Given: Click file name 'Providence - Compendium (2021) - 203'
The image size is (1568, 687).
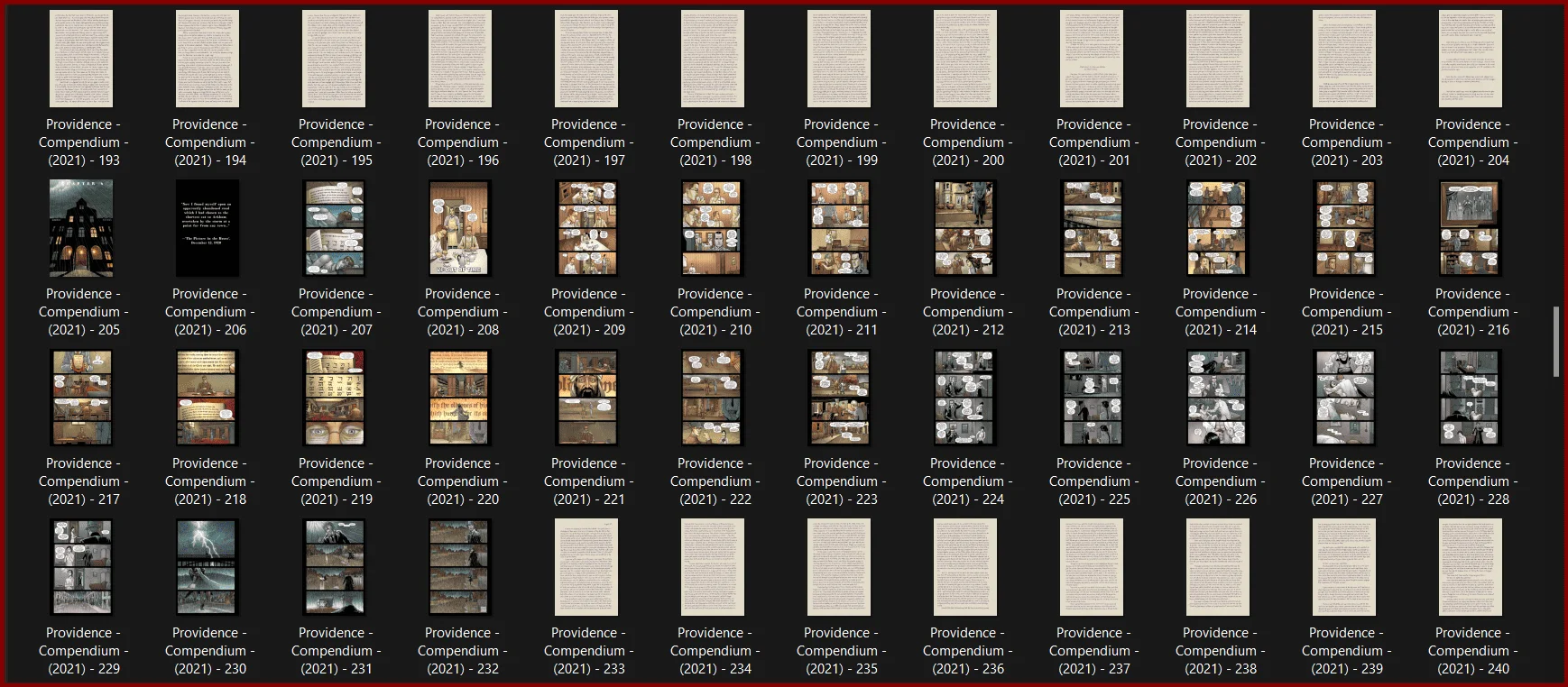Looking at the screenshot, I should 1346,142.
